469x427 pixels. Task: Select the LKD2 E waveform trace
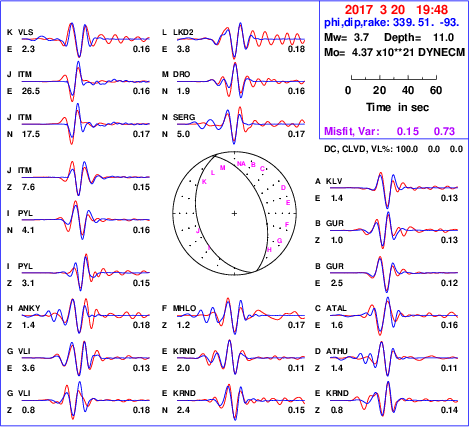tap(241, 40)
